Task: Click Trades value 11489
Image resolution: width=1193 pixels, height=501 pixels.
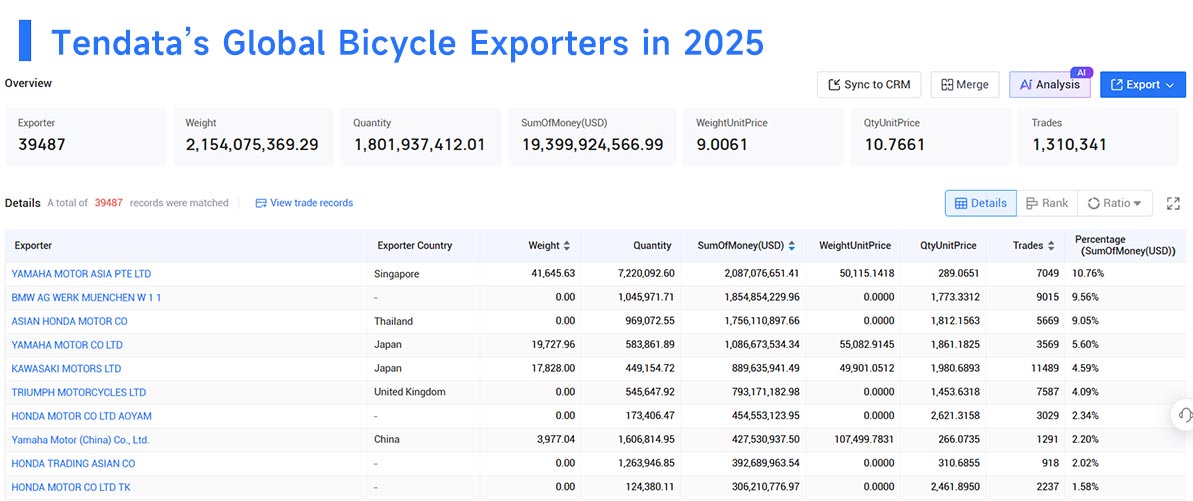Action: click(x=1044, y=369)
